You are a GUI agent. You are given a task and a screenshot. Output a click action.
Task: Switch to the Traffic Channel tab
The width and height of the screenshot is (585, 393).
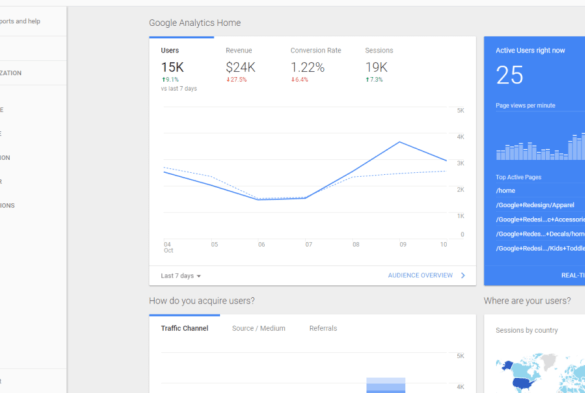(184, 328)
